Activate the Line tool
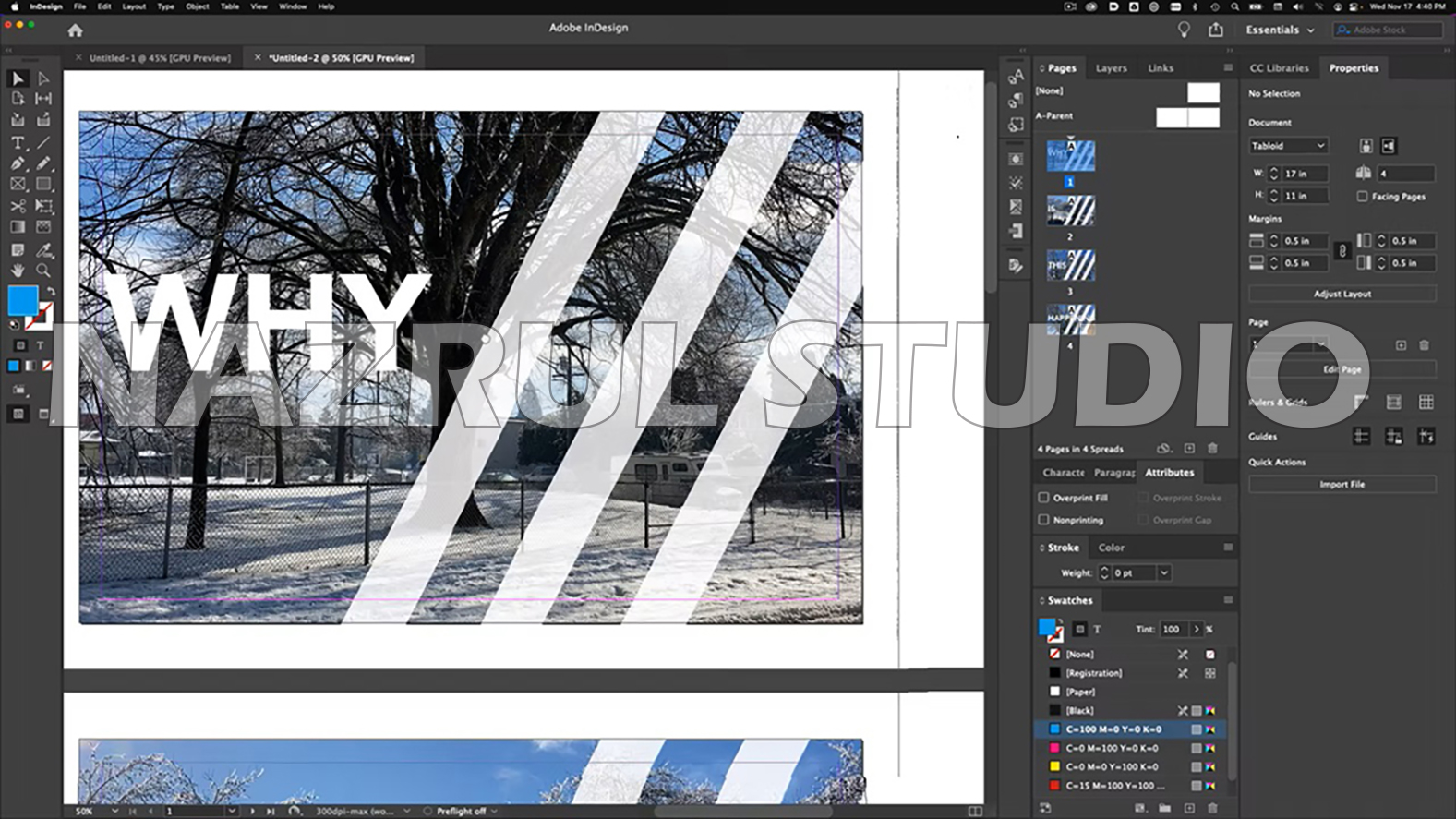The width and height of the screenshot is (1456, 819). coord(43,142)
